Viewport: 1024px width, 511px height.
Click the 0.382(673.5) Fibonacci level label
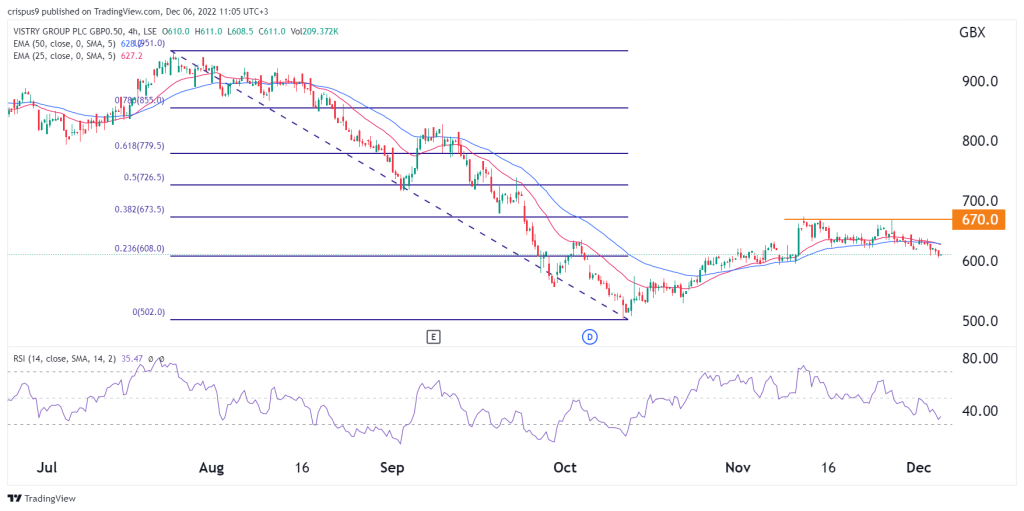[138, 210]
